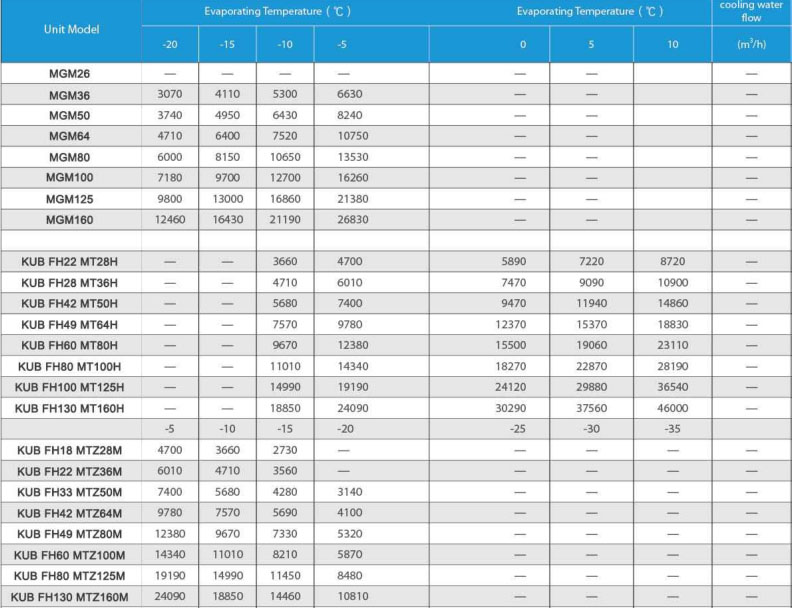The height and width of the screenshot is (608, 792).
Task: Click the 8720 cell value
Action: (673, 261)
